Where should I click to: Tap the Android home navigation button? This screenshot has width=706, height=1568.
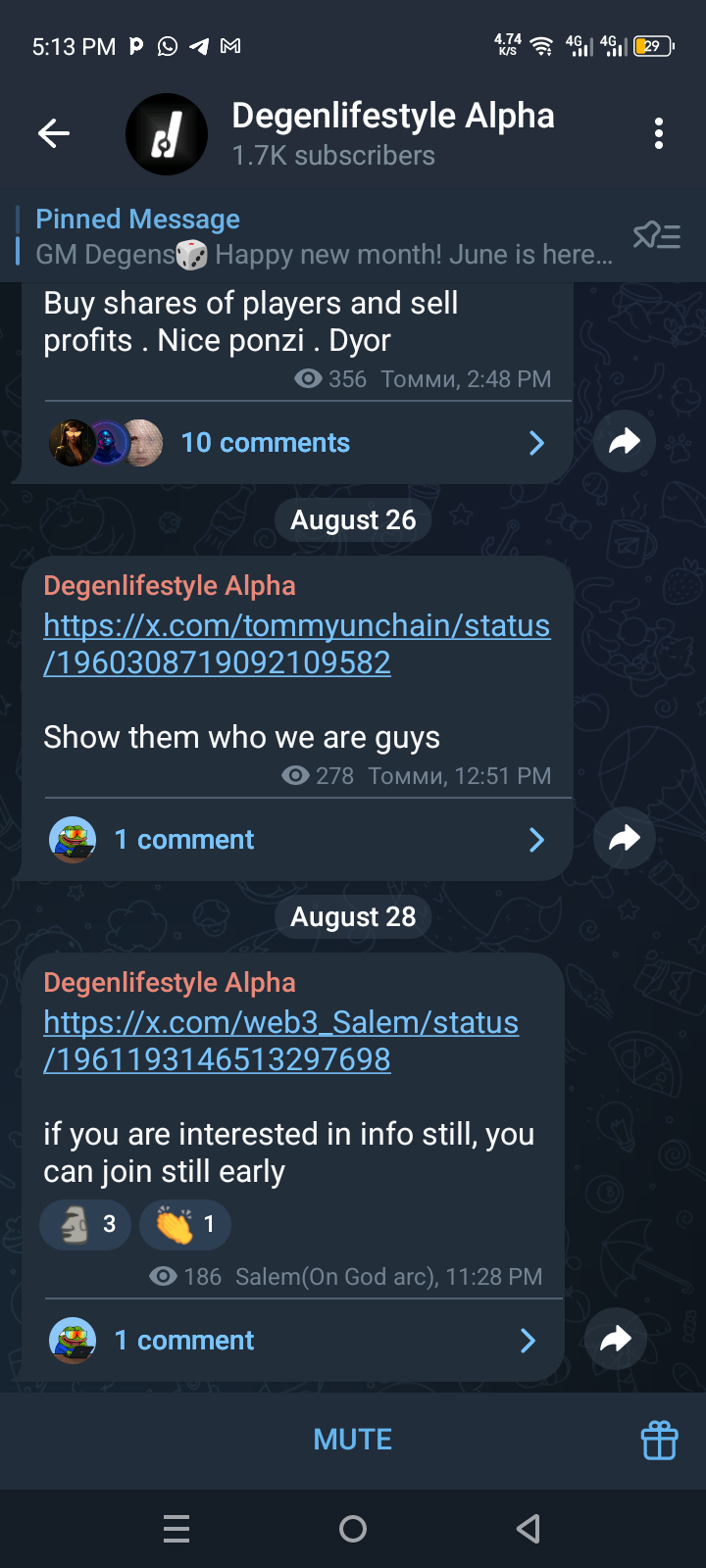click(x=353, y=1529)
